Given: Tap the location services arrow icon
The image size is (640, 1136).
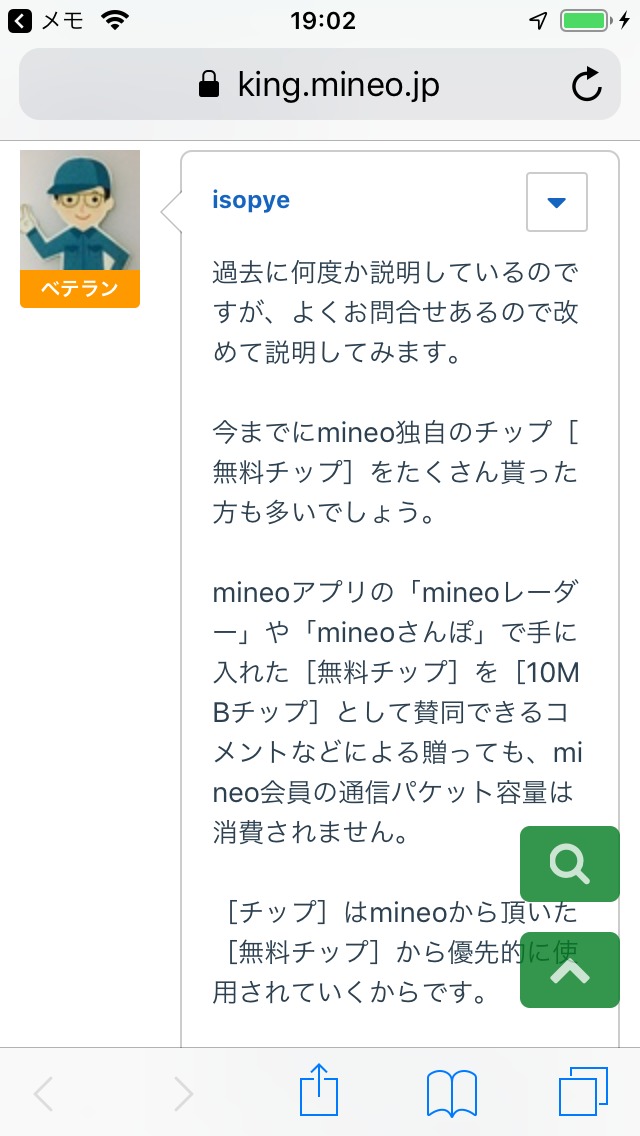Looking at the screenshot, I should 538,20.
